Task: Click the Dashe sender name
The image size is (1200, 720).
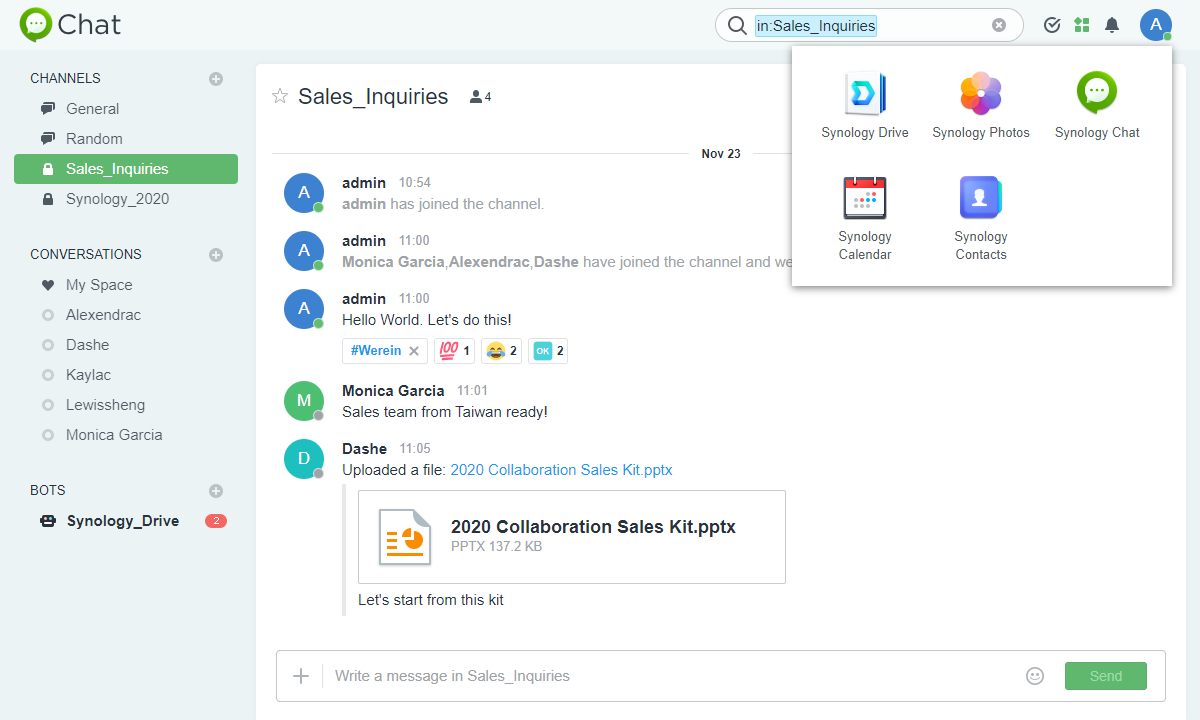Action: (364, 449)
